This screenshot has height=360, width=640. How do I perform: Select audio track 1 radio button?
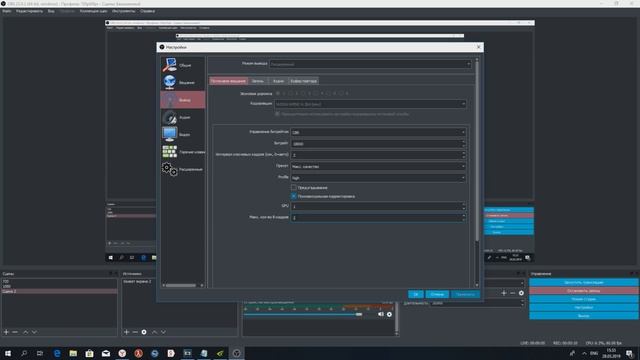tap(278, 93)
